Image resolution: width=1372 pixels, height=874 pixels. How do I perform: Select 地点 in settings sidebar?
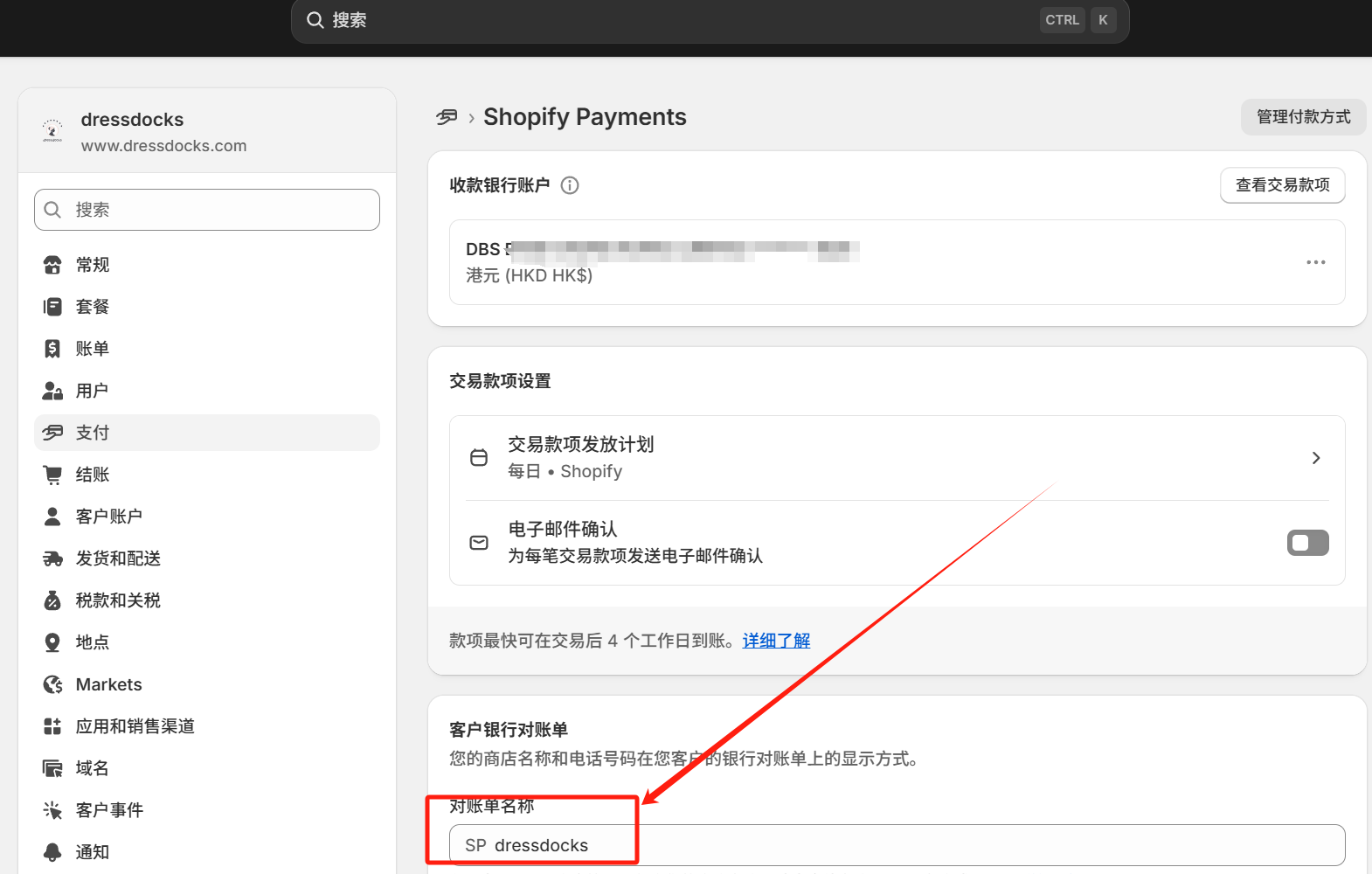(x=207, y=642)
